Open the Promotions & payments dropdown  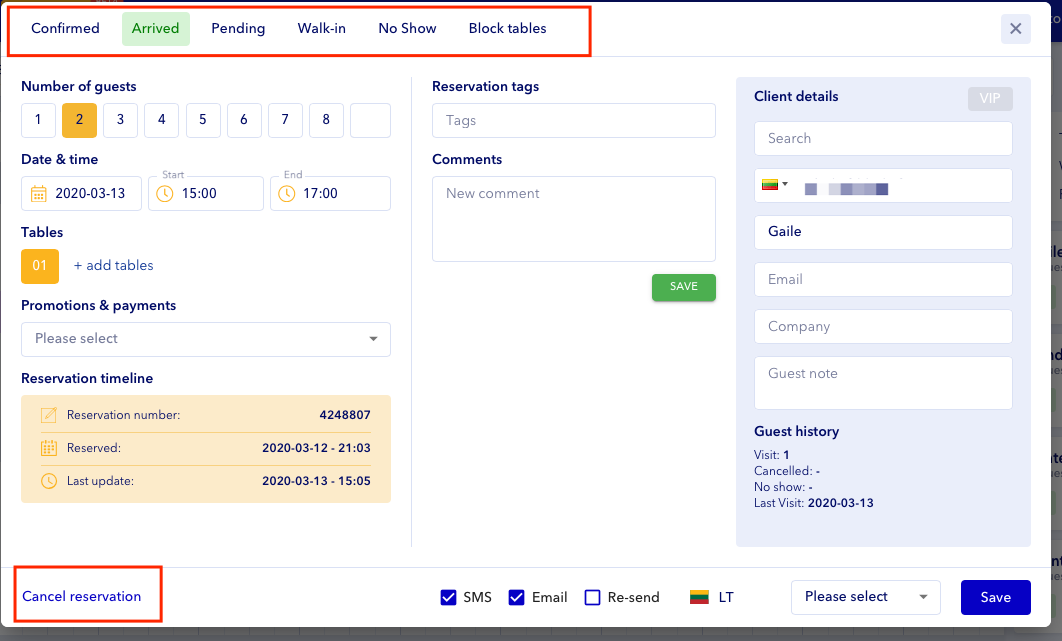pos(205,339)
